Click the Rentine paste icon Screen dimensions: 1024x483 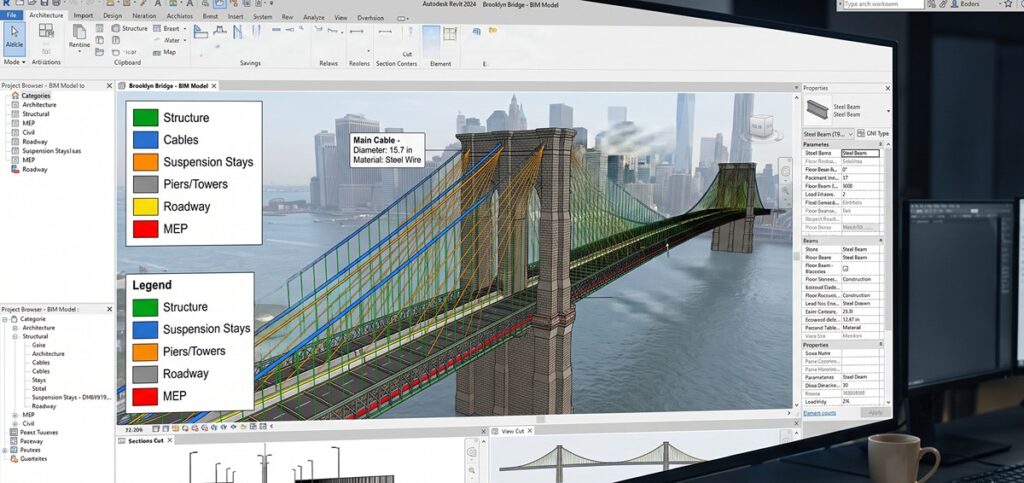pos(79,32)
